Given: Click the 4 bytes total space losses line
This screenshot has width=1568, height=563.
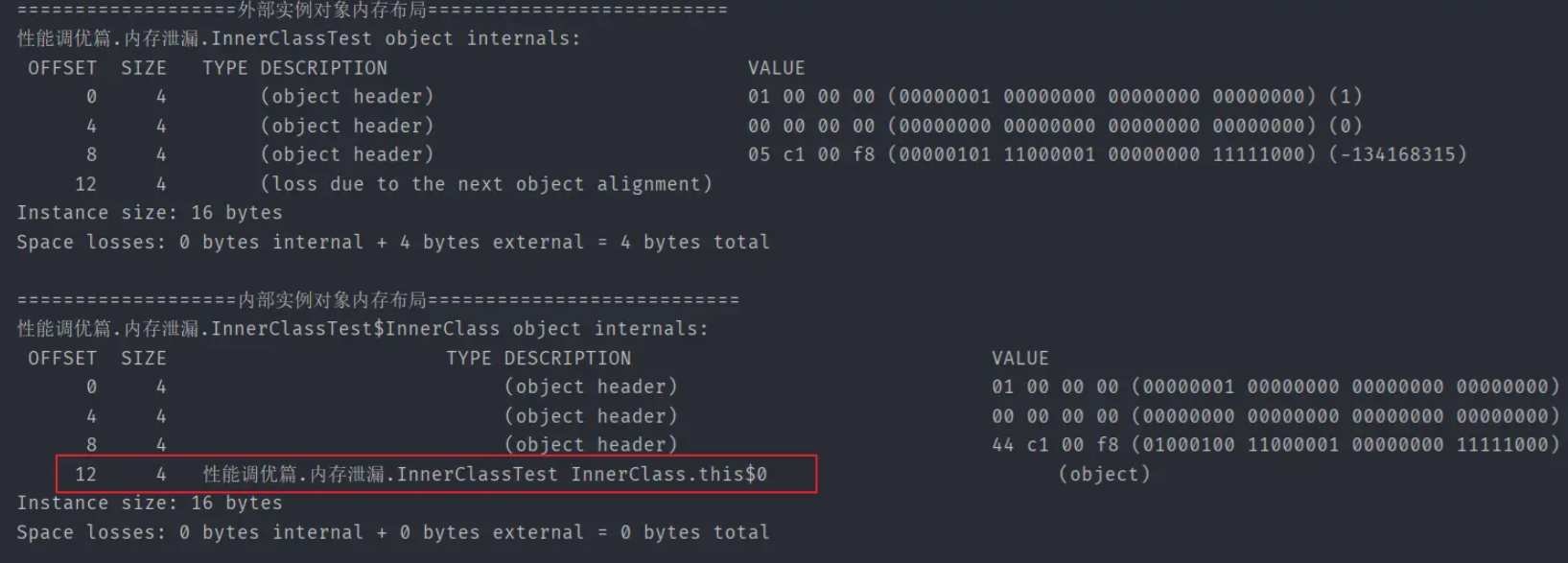Looking at the screenshot, I should pos(393,242).
